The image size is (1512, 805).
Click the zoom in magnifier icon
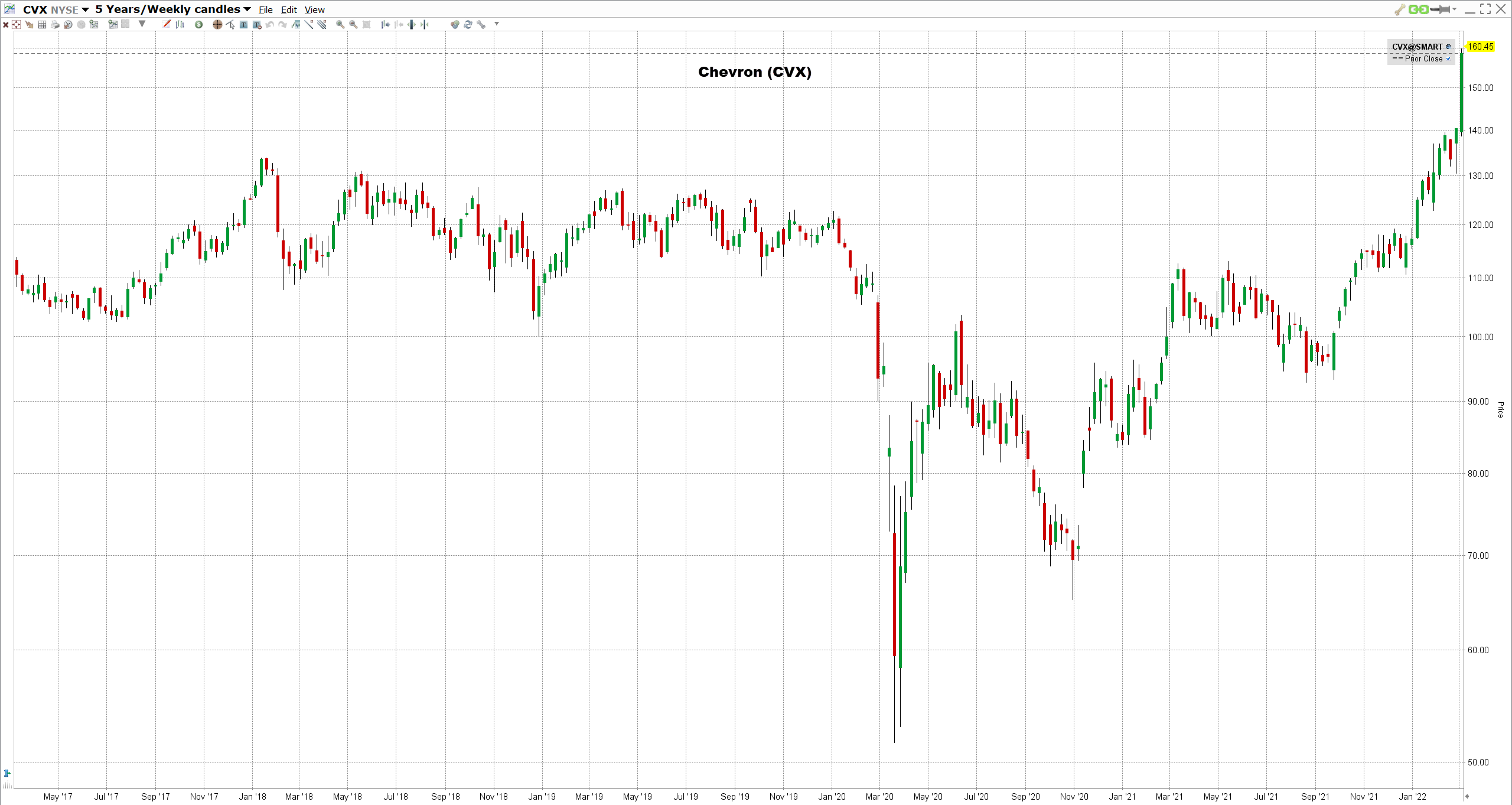(x=340, y=24)
